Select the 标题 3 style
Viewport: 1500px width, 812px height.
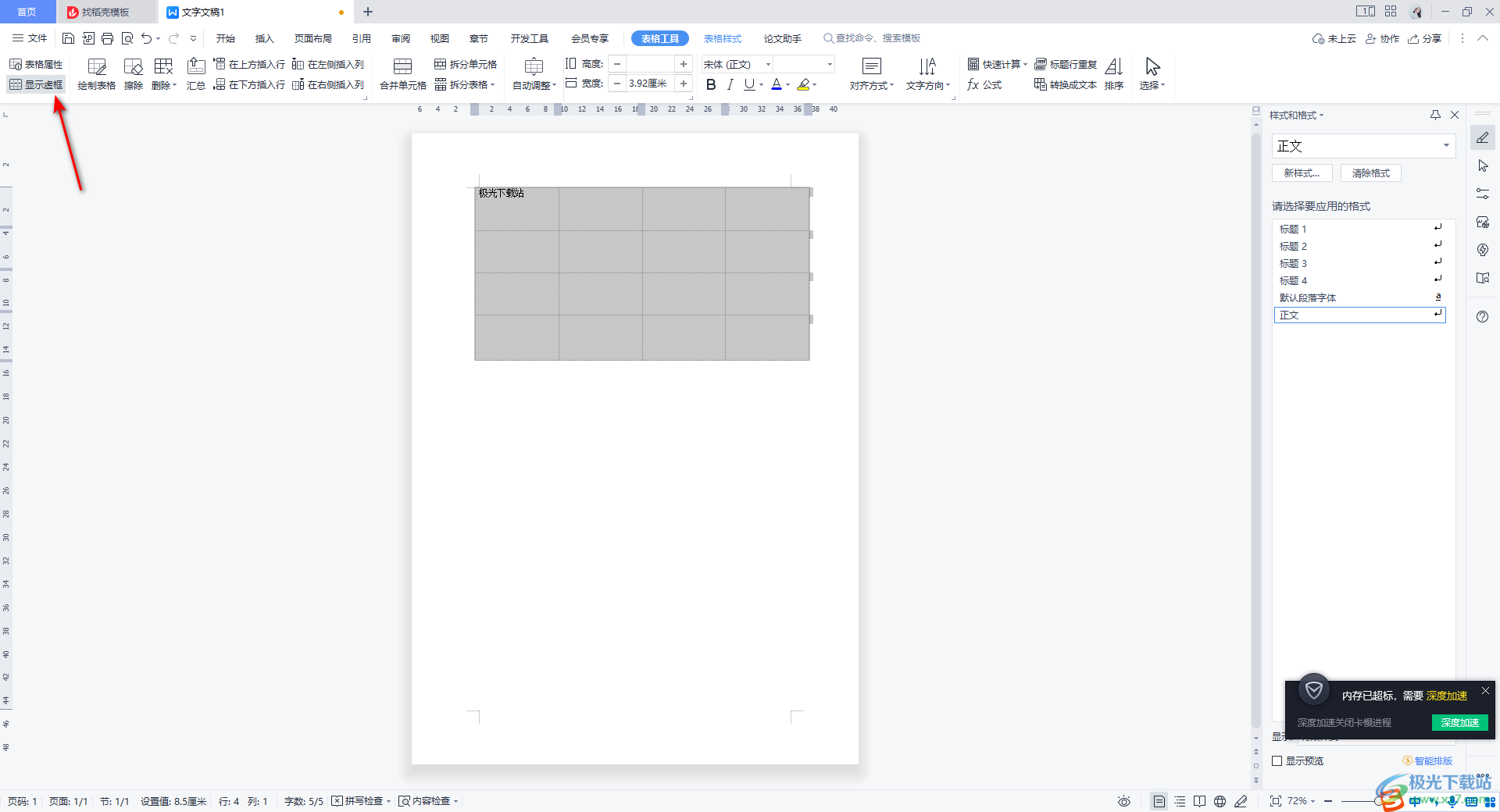pyautogui.click(x=1359, y=263)
